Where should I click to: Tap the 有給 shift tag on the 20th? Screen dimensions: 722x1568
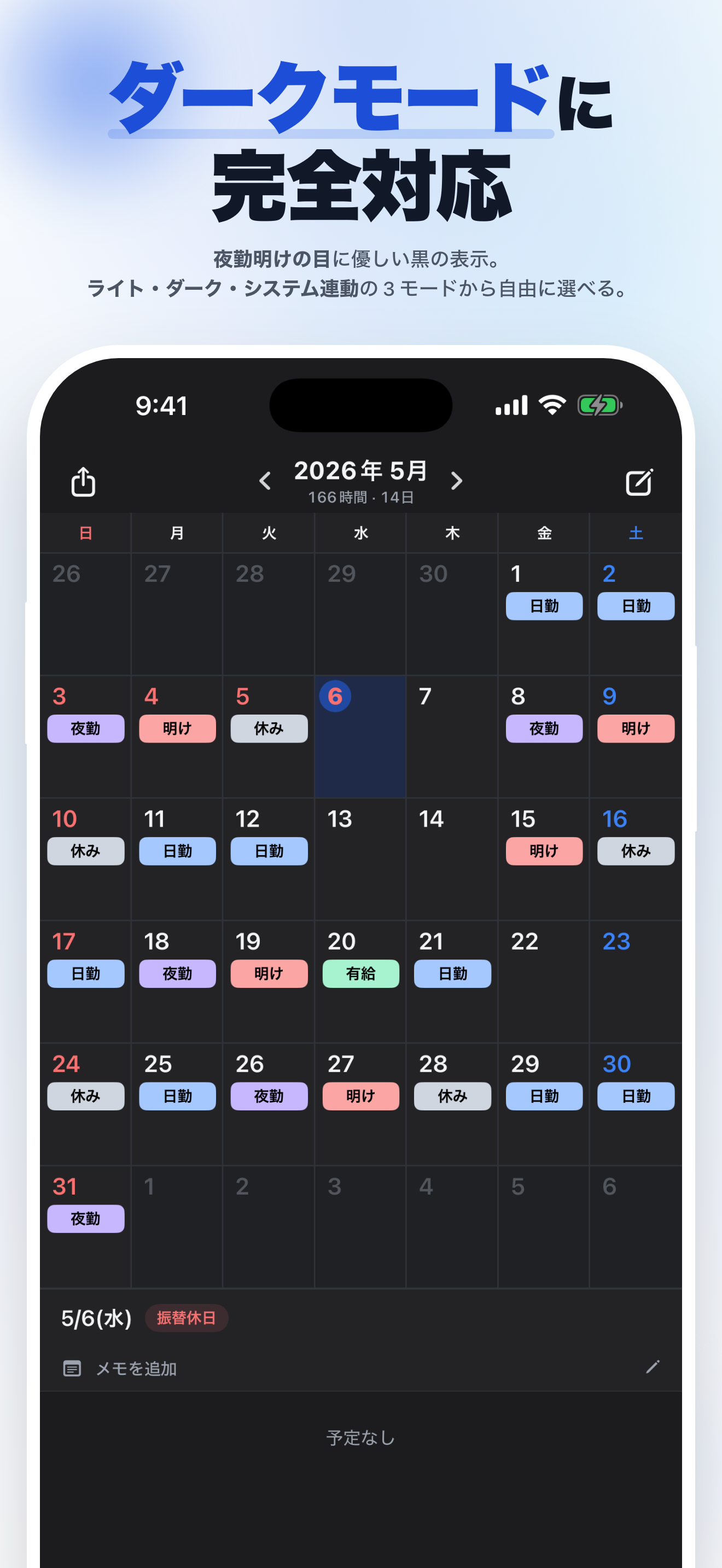click(x=360, y=973)
